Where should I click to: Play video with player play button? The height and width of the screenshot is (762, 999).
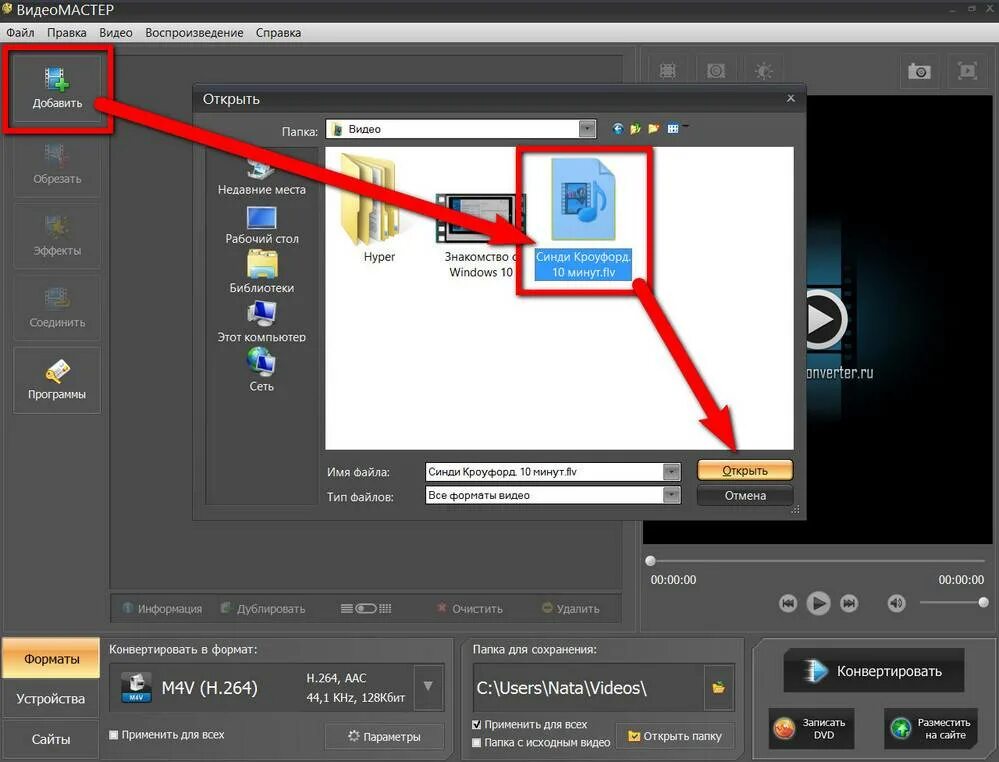[819, 603]
